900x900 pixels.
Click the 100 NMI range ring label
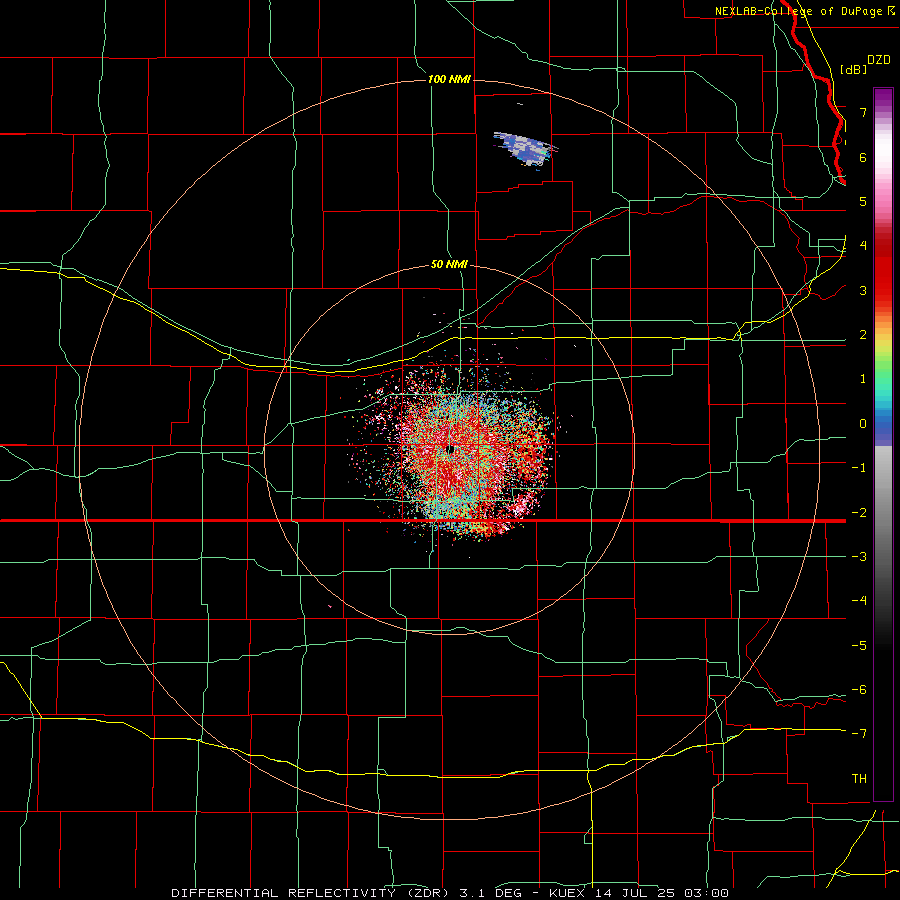pos(449,79)
